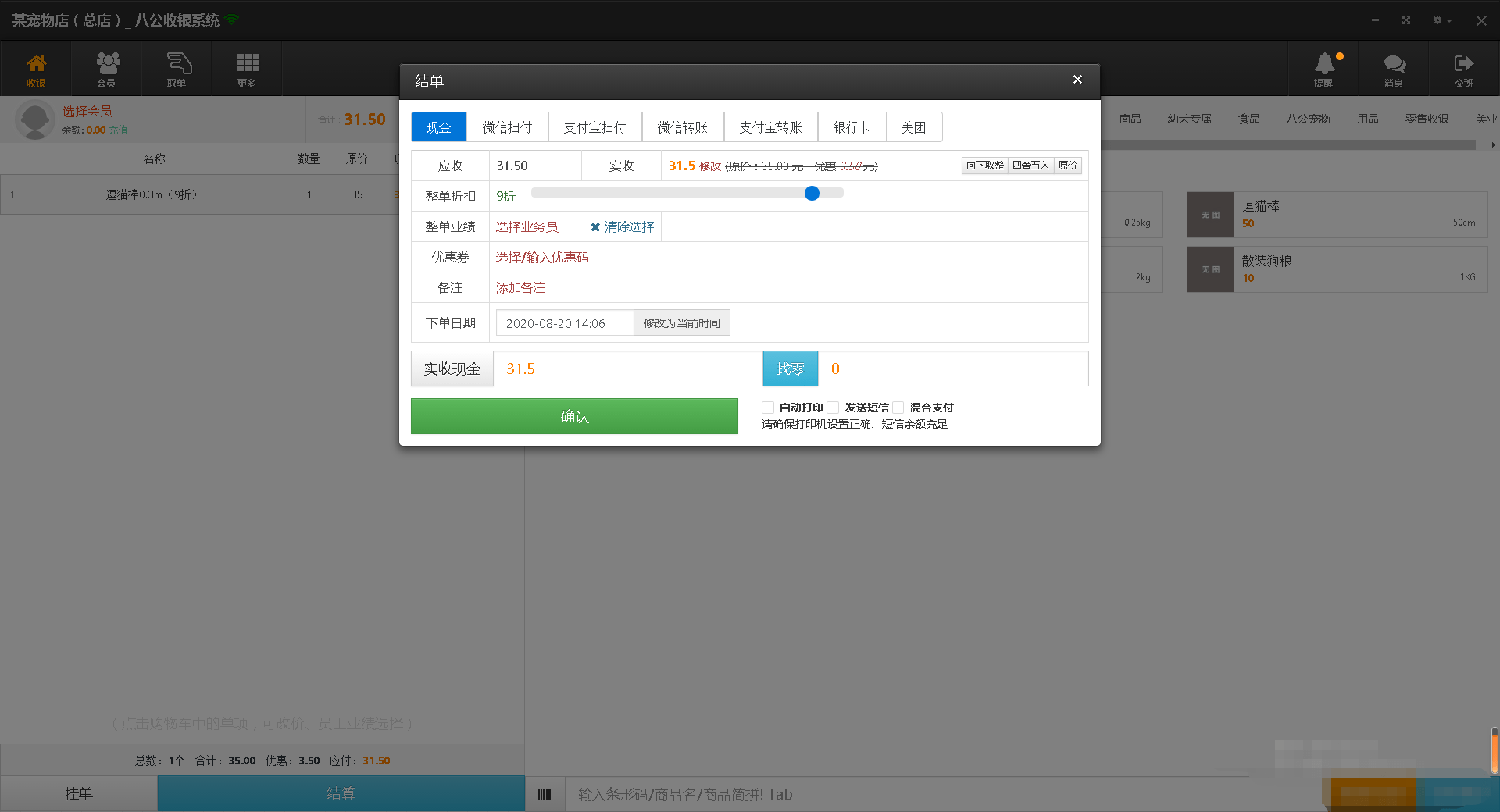
Task: Click 选择会员 link
Action: (87, 112)
